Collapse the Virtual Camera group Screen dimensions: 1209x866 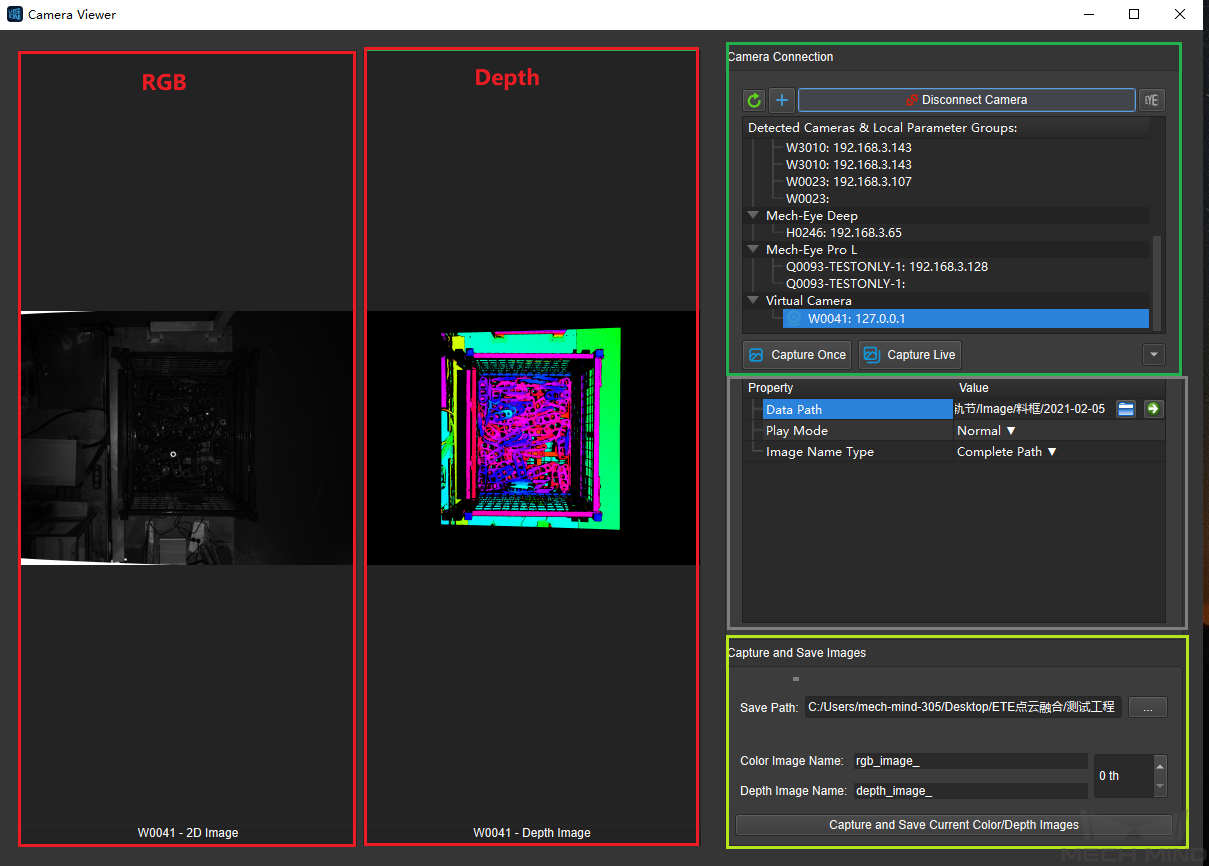(x=753, y=300)
